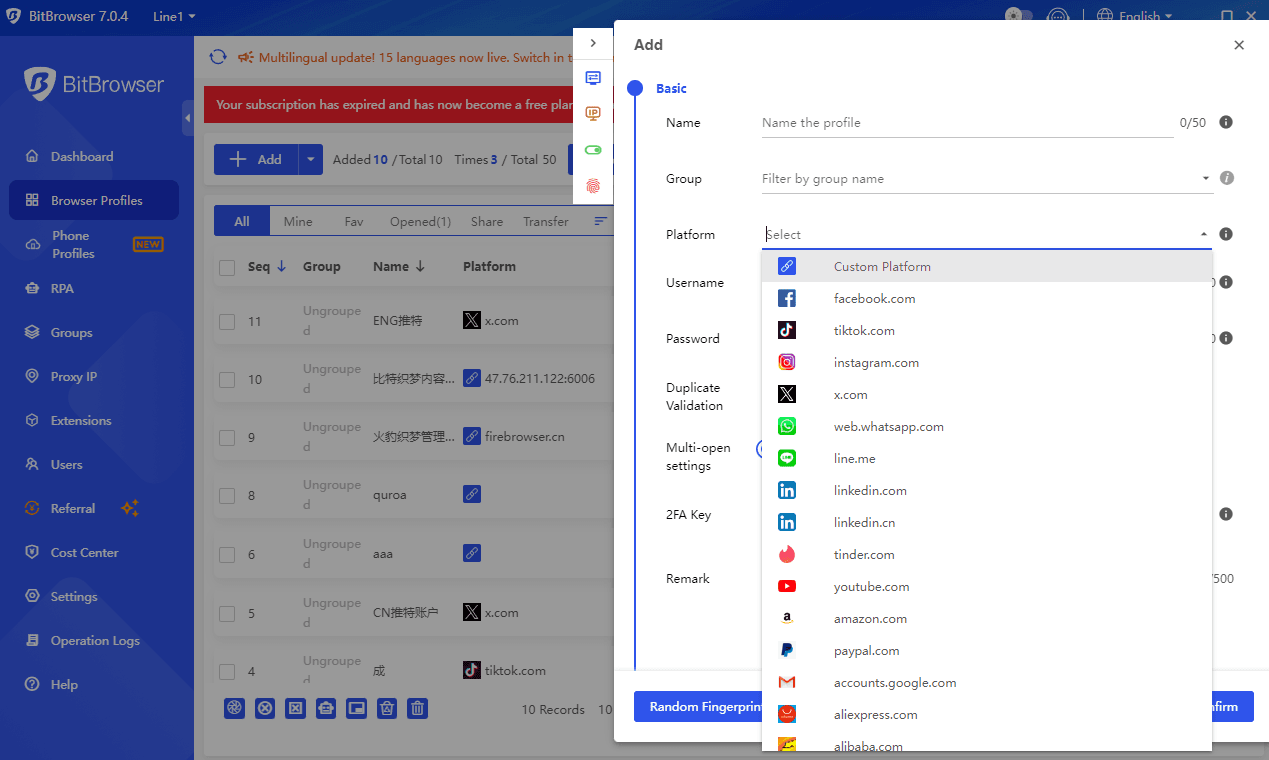The width and height of the screenshot is (1269, 760).
Task: Choose tiktok.com from platform list
Action: tap(986, 330)
